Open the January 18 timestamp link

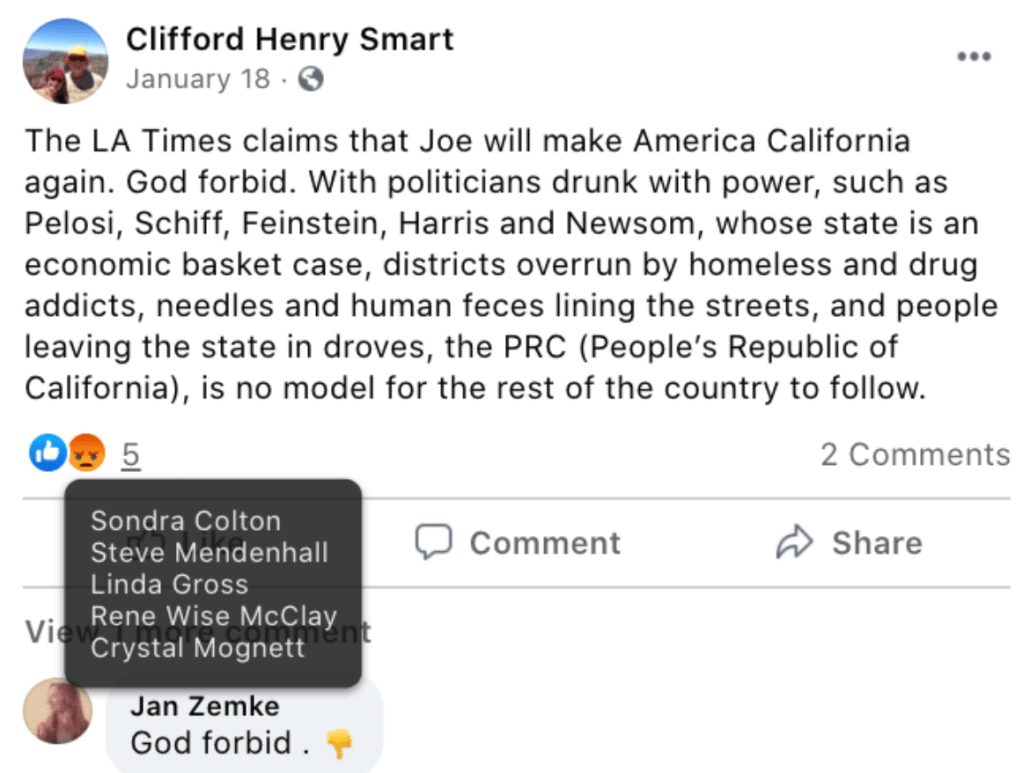(x=198, y=79)
